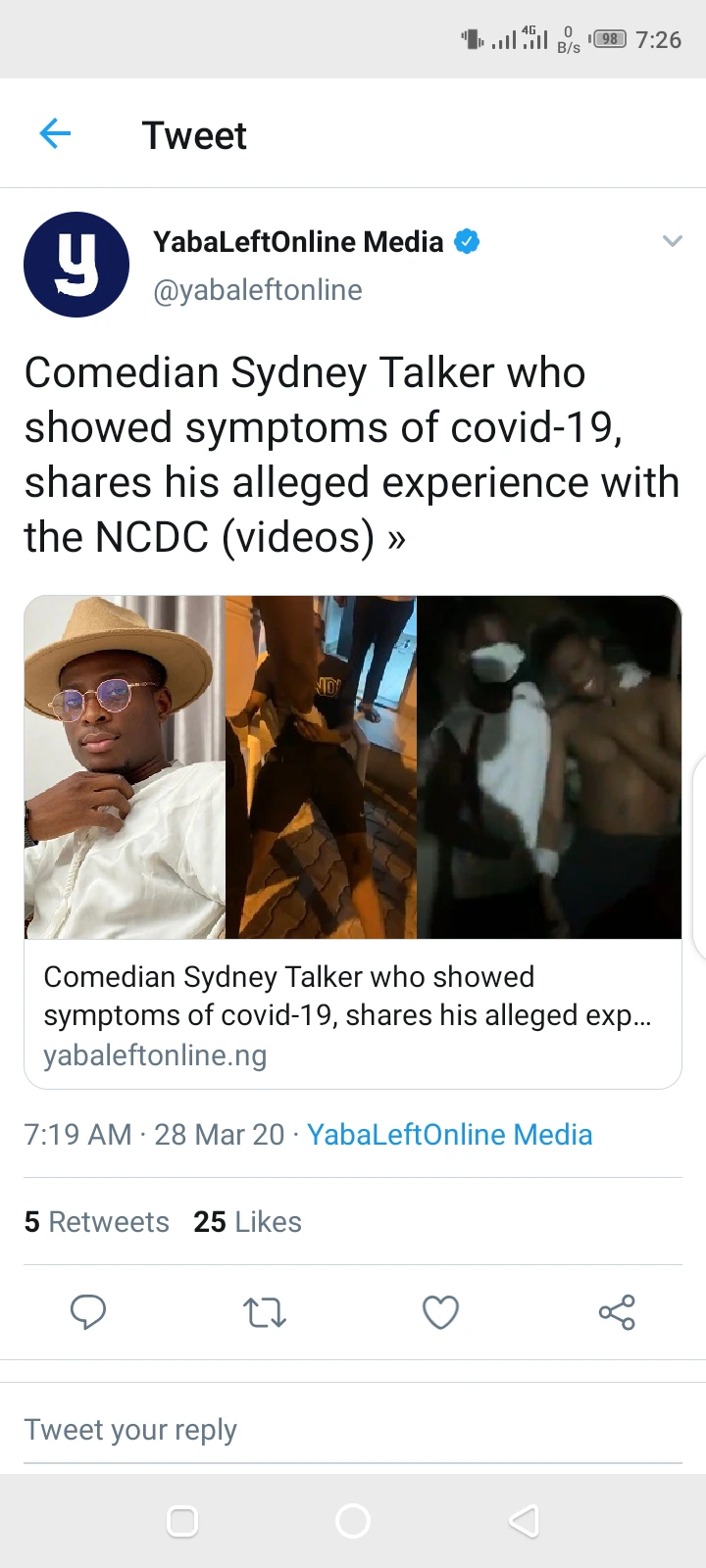Tap the Tweet your reply field
Viewport: 706px width, 1568px height.
[x=353, y=1430]
